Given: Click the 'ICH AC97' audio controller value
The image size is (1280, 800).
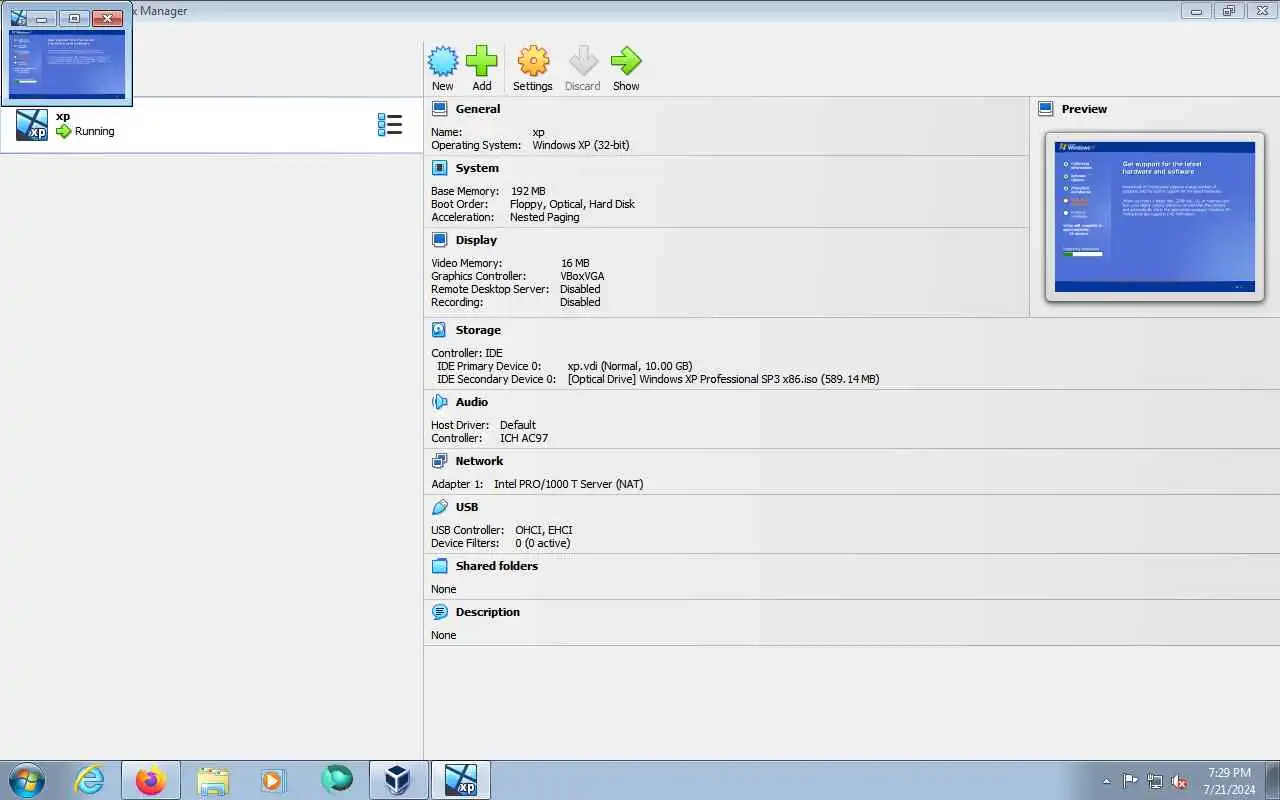Looking at the screenshot, I should pos(524,438).
